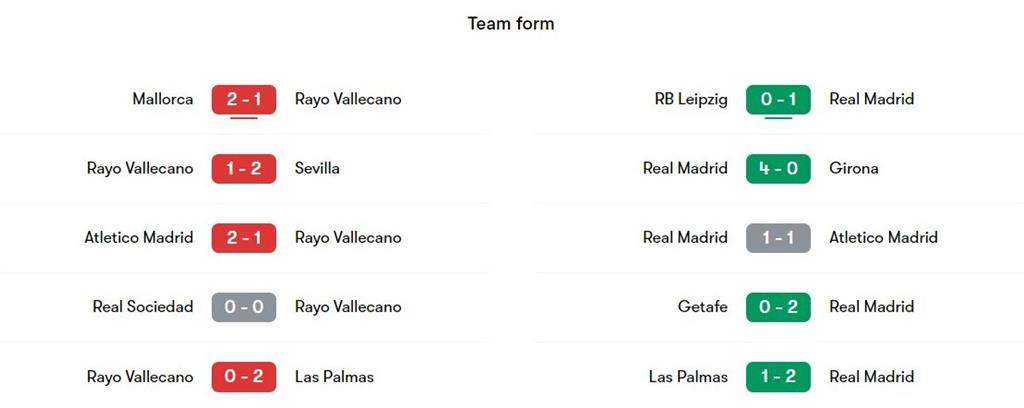The height and width of the screenshot is (408, 1024).
Task: Open the Girona team name link
Action: click(854, 168)
